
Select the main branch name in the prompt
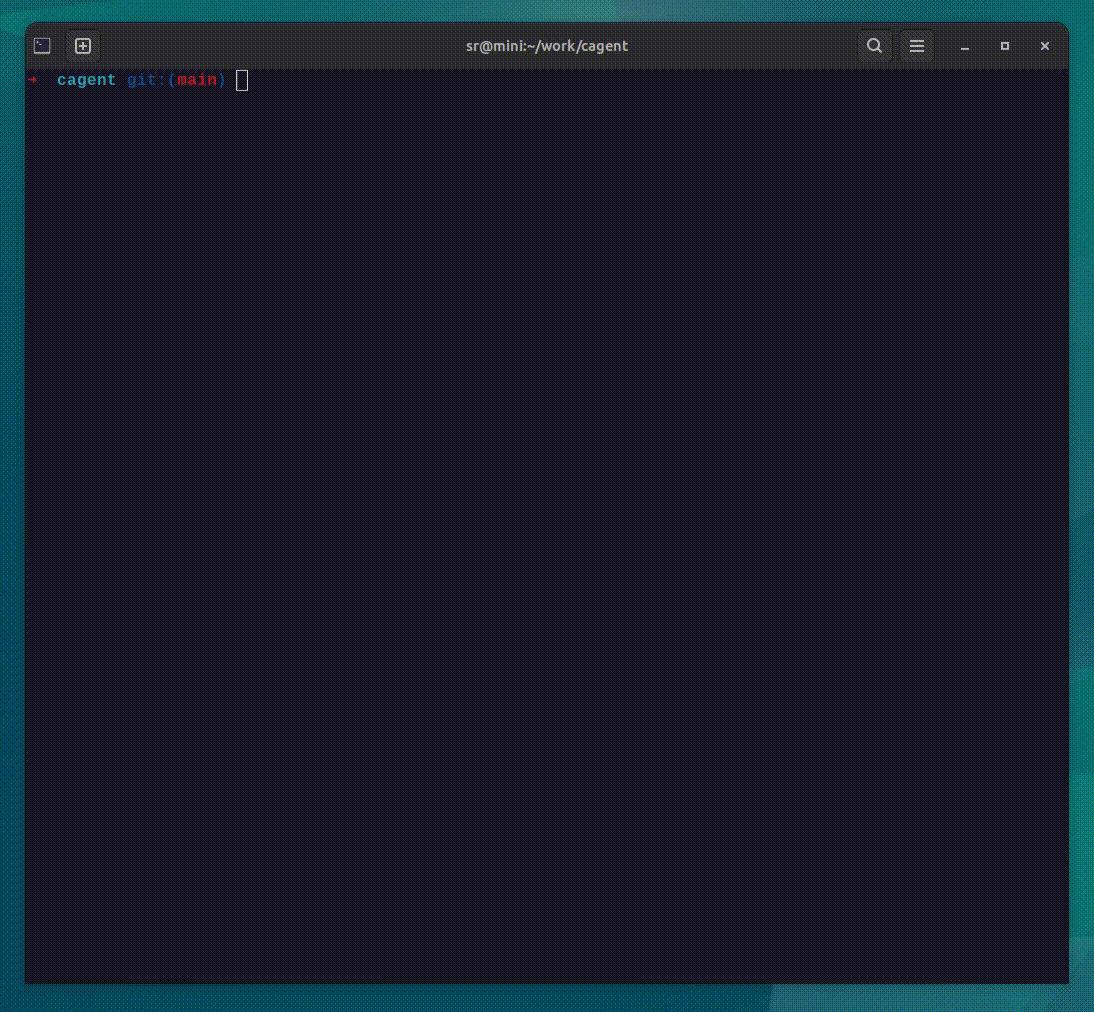pos(196,80)
